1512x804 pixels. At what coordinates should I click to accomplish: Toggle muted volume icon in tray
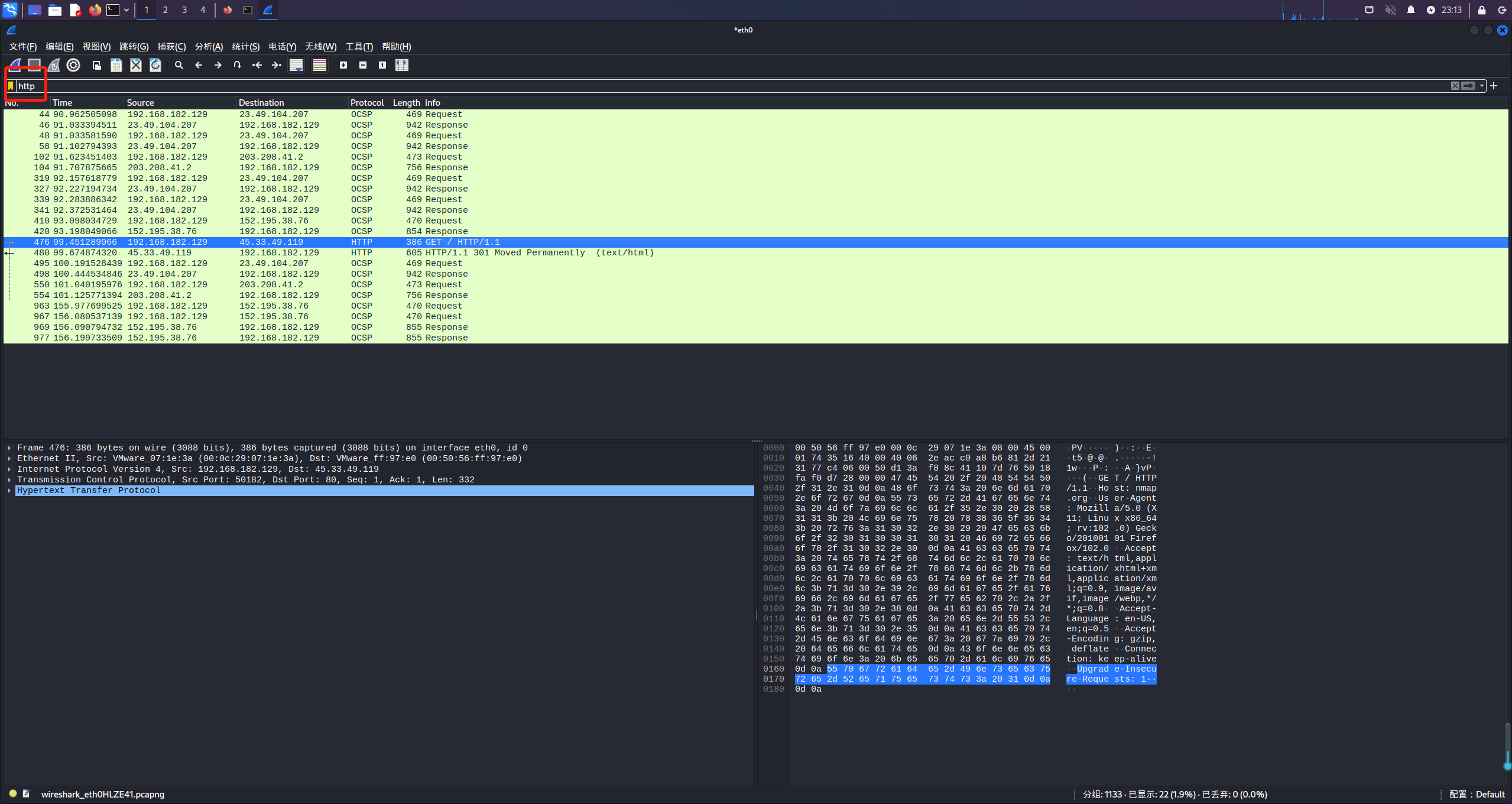point(1390,9)
